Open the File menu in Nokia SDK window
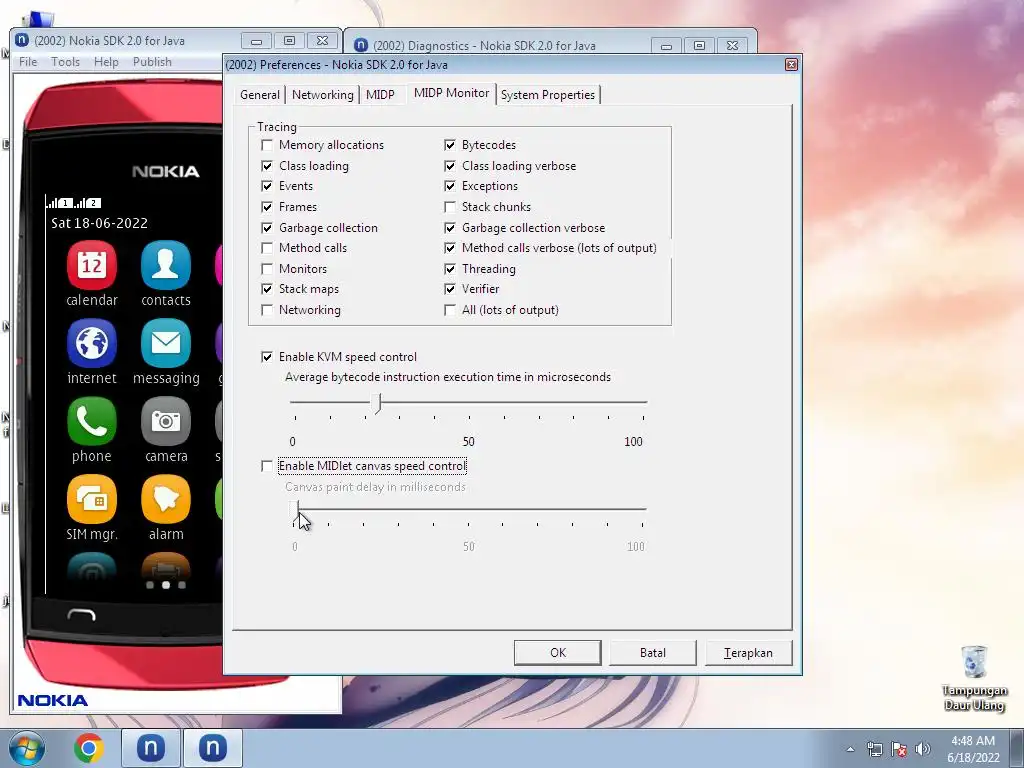Image resolution: width=1024 pixels, height=768 pixels. (x=28, y=62)
